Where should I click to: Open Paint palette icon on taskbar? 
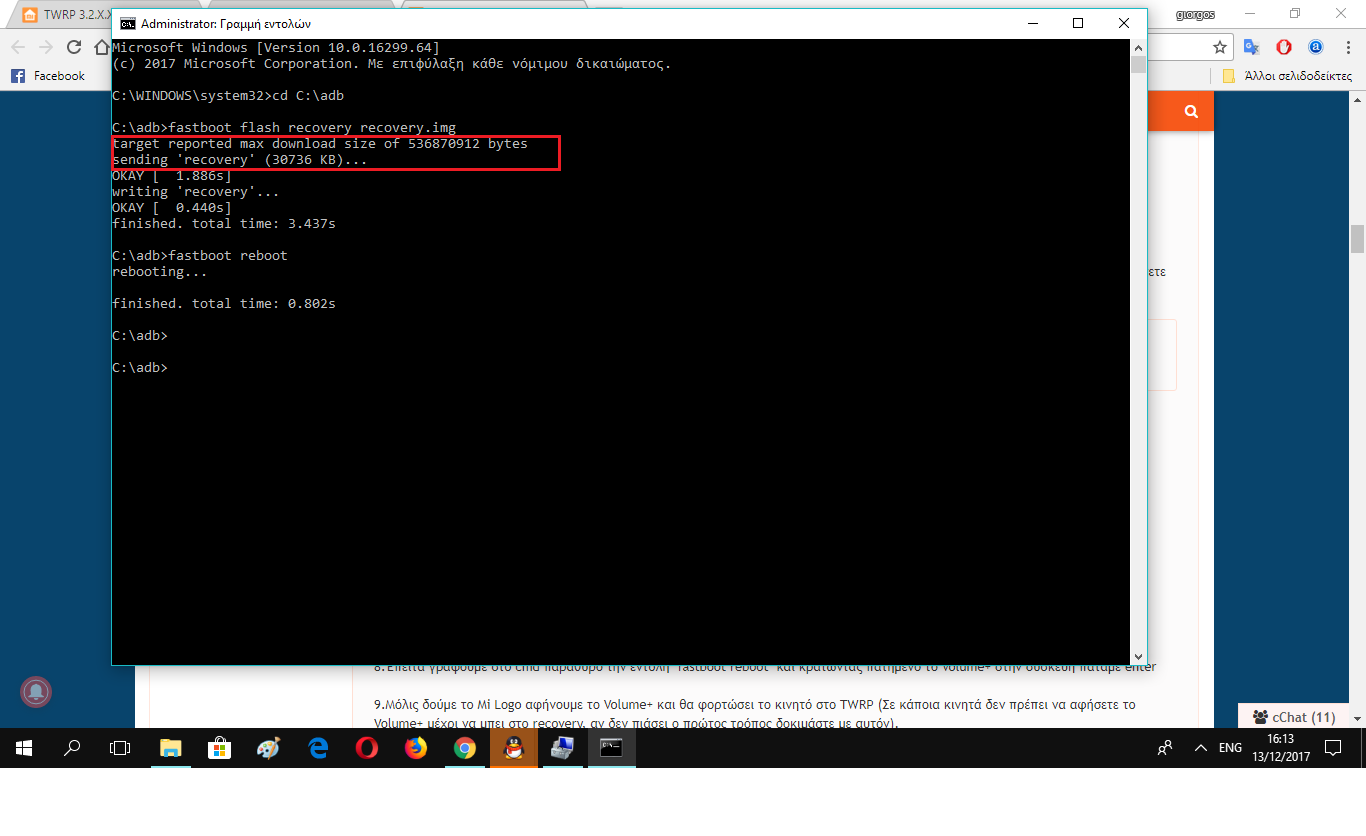coord(269,747)
